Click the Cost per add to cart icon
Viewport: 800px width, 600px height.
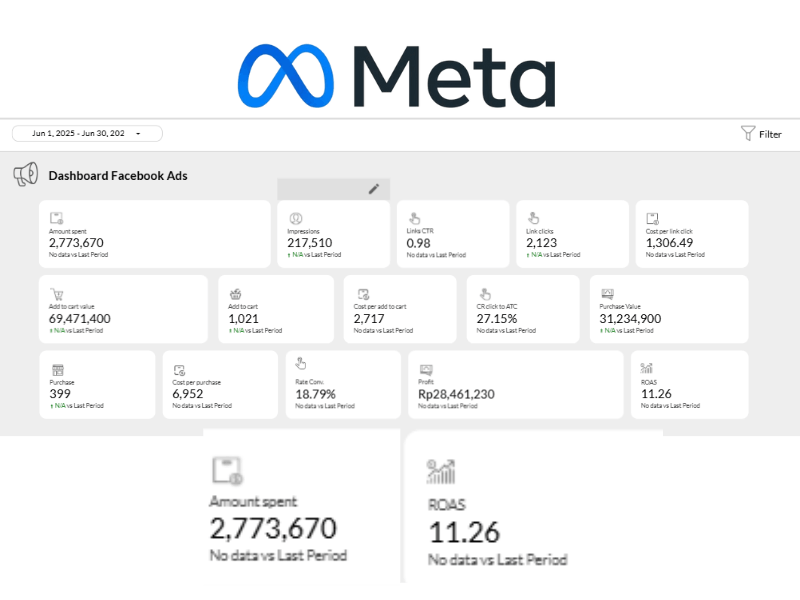[x=363, y=294]
